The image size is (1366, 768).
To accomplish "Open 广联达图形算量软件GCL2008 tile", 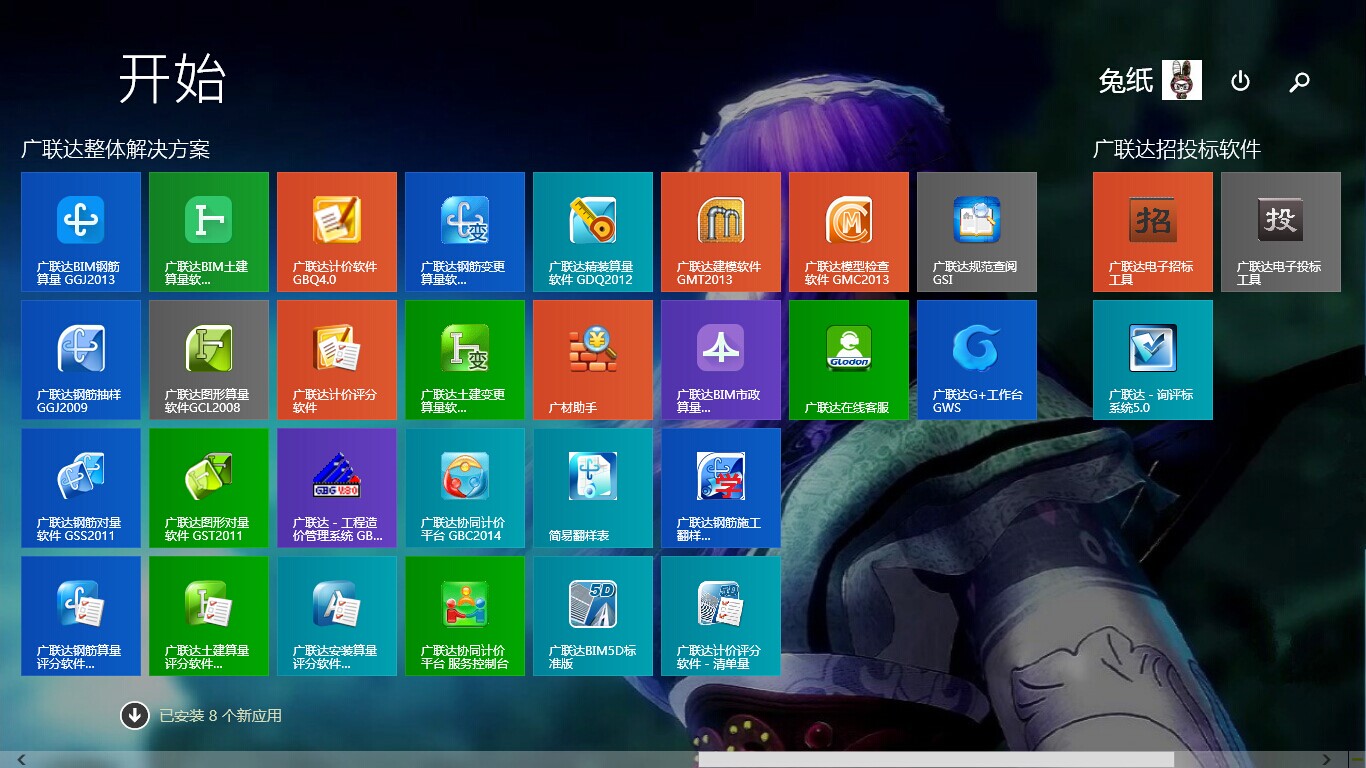I will click(x=209, y=360).
